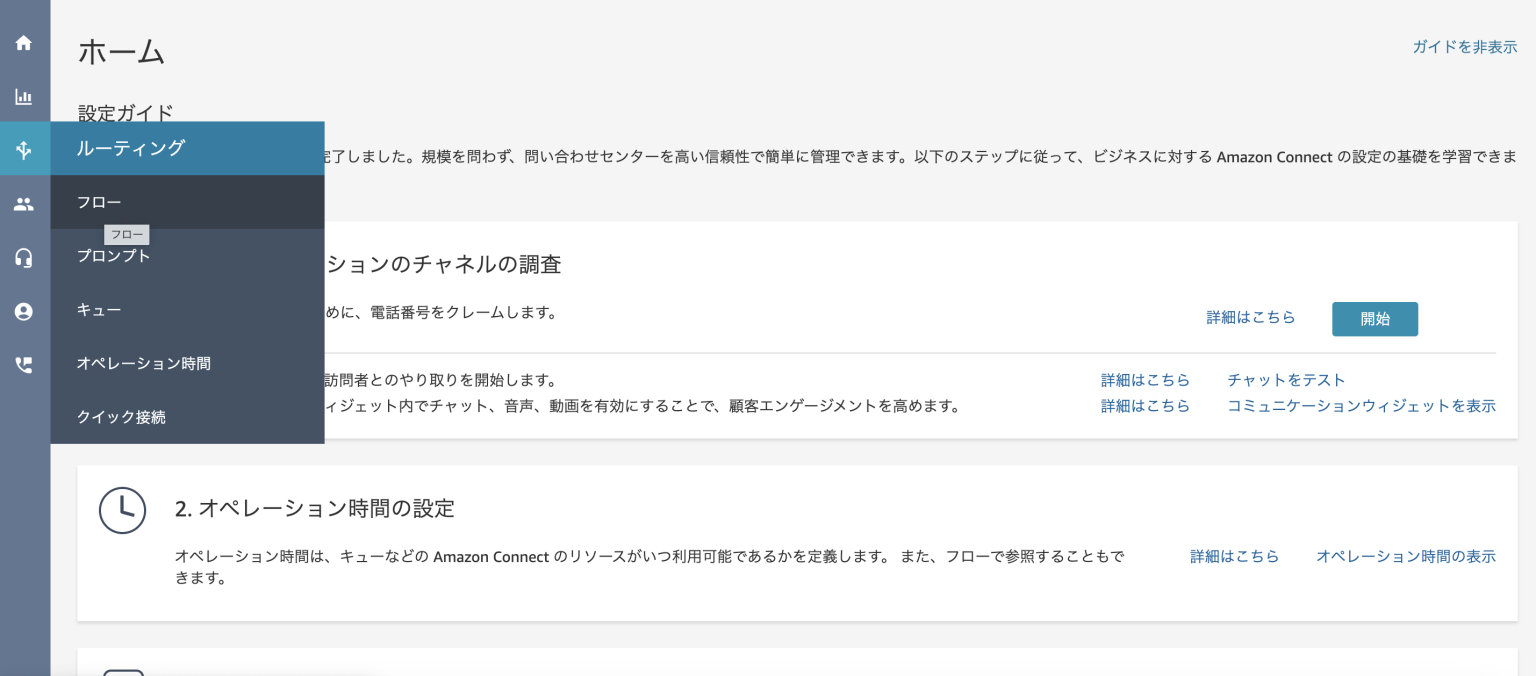
Task: Open オペレーション時間 in the routing menu
Action: pos(144,363)
